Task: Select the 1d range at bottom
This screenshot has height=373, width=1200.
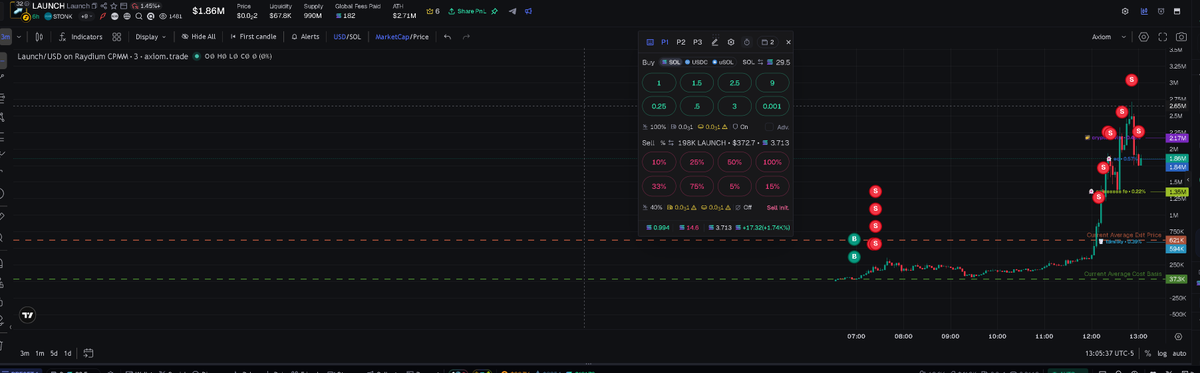Action: pos(67,353)
